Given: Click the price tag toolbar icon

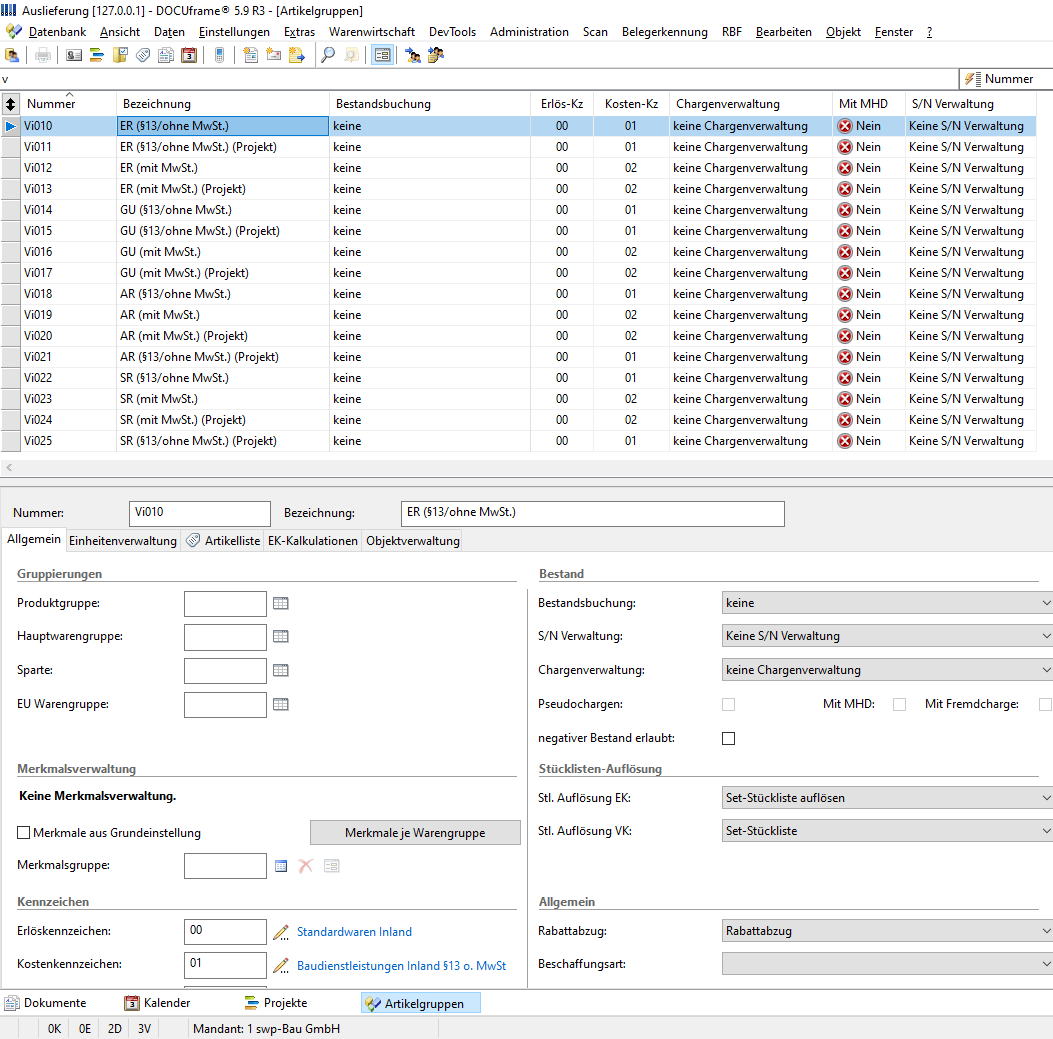Looking at the screenshot, I should click(x=143, y=55).
